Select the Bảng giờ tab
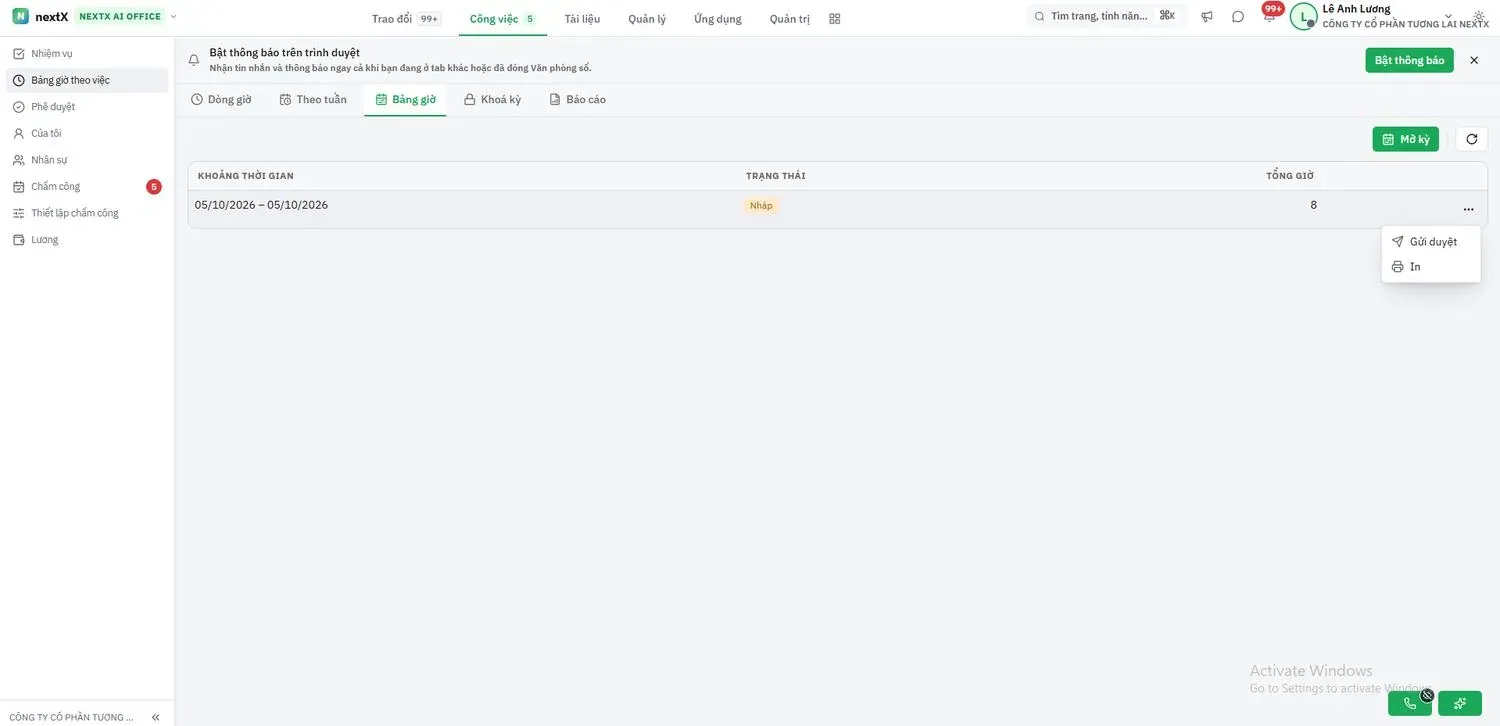 [x=405, y=100]
